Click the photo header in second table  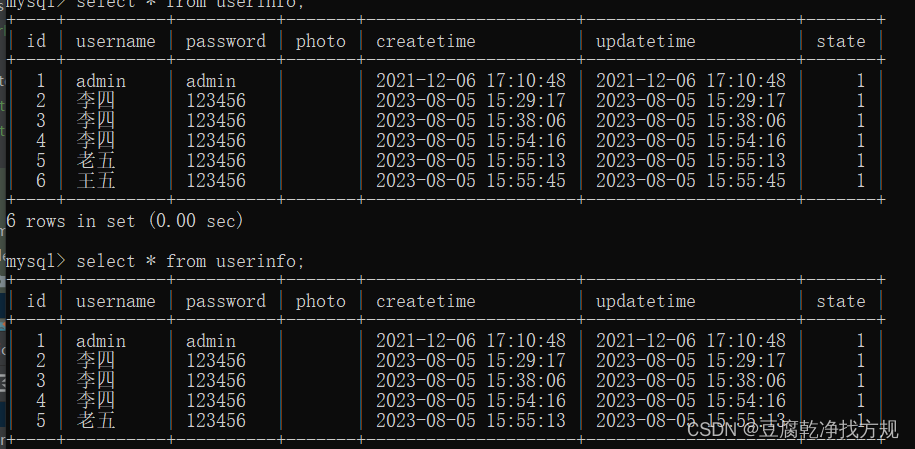[320, 301]
